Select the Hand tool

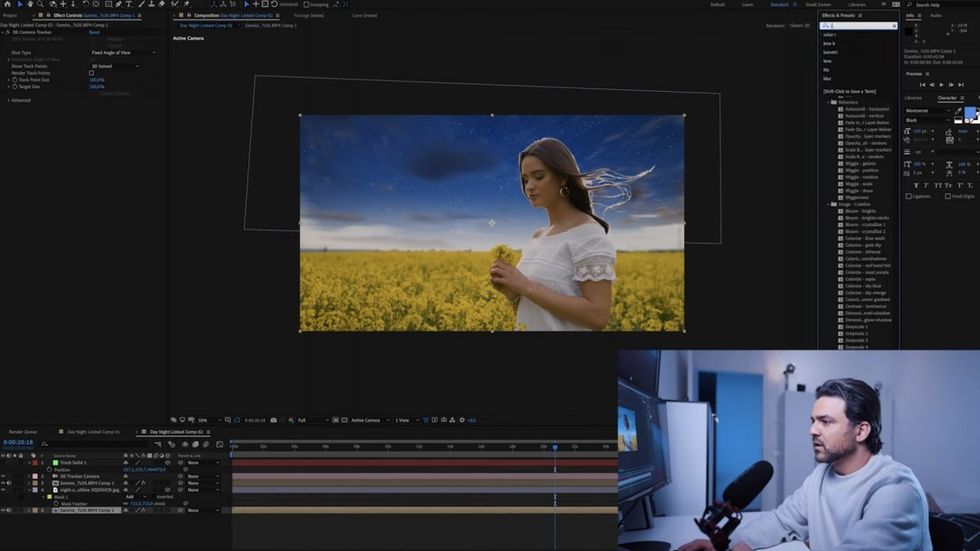point(29,4)
